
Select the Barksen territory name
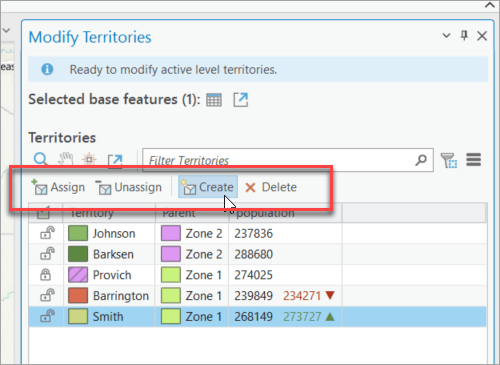coord(113,254)
